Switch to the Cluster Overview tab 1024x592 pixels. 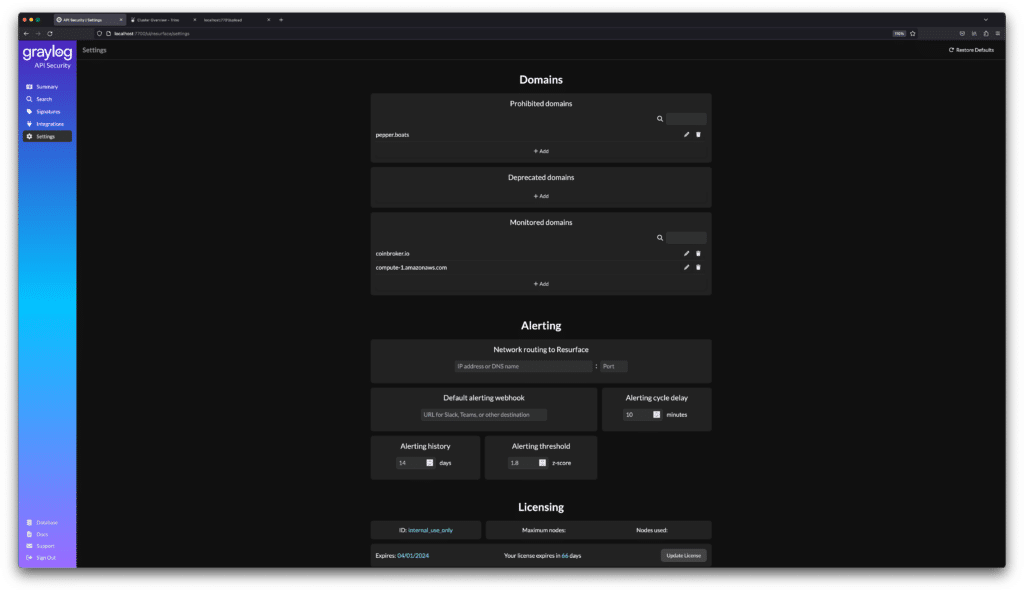pyautogui.click(x=160, y=20)
